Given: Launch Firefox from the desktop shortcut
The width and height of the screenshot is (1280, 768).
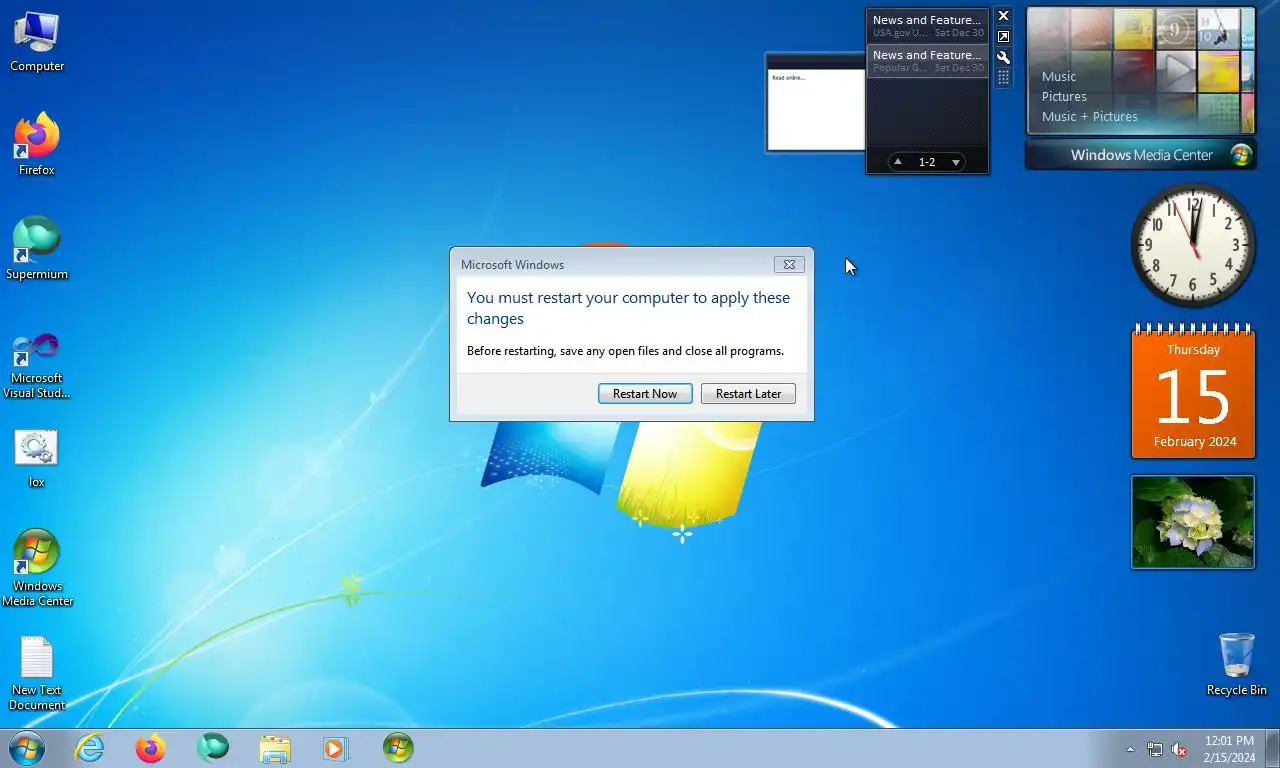Looking at the screenshot, I should pos(37,145).
